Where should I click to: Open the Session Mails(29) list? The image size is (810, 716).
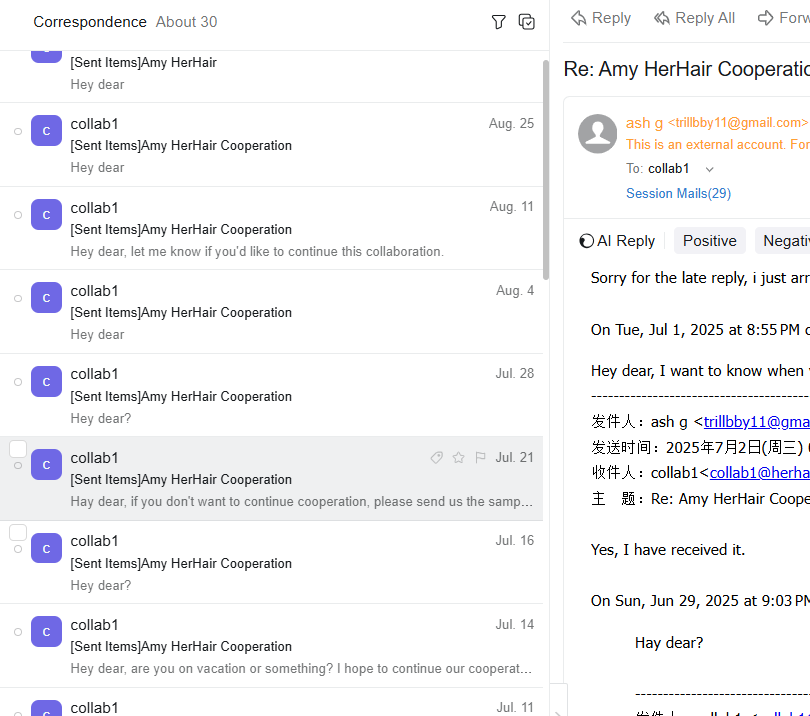[678, 193]
